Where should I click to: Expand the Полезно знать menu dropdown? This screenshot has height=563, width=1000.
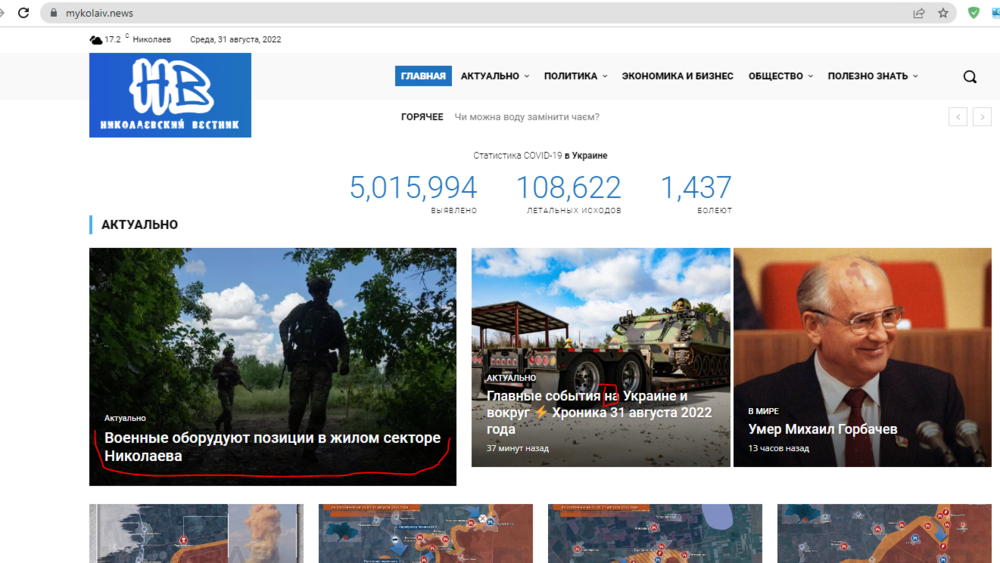872,76
